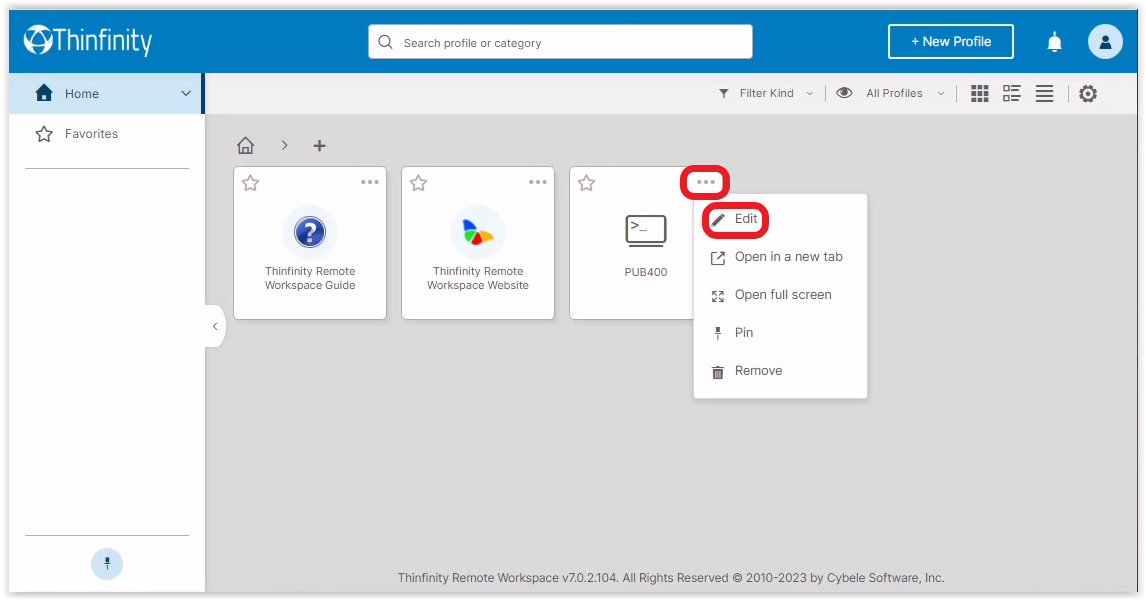Go to home folder in breadcrumb

[246, 145]
